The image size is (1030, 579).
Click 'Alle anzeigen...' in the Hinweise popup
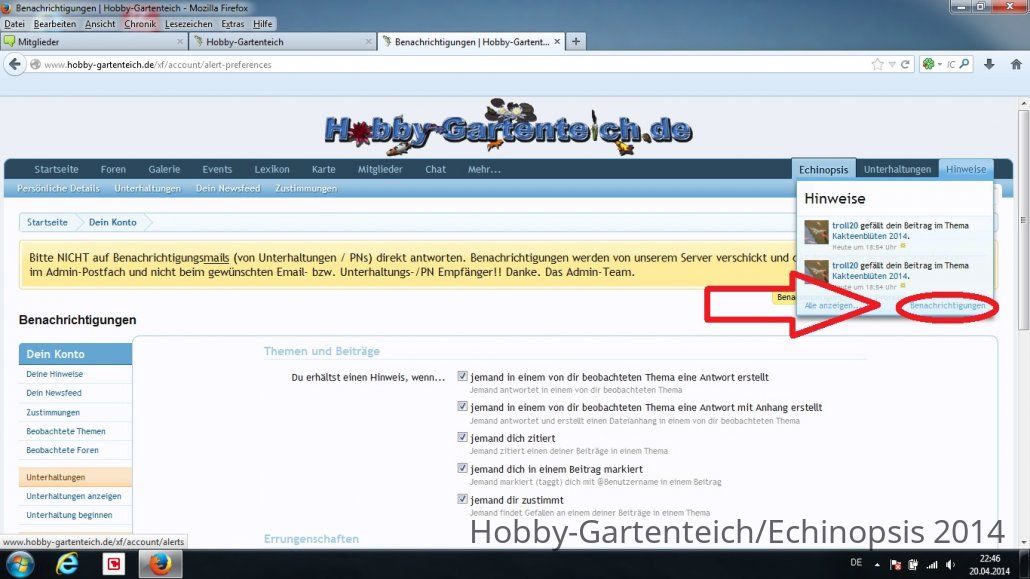830,306
